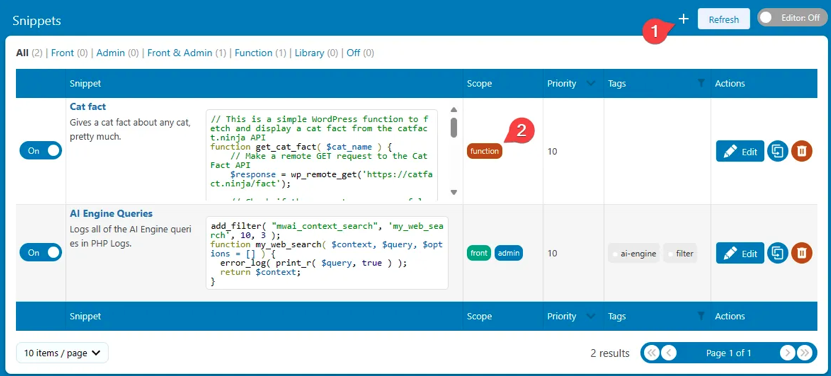
Task: Click the Cat fact description text
Action: (x=130, y=130)
